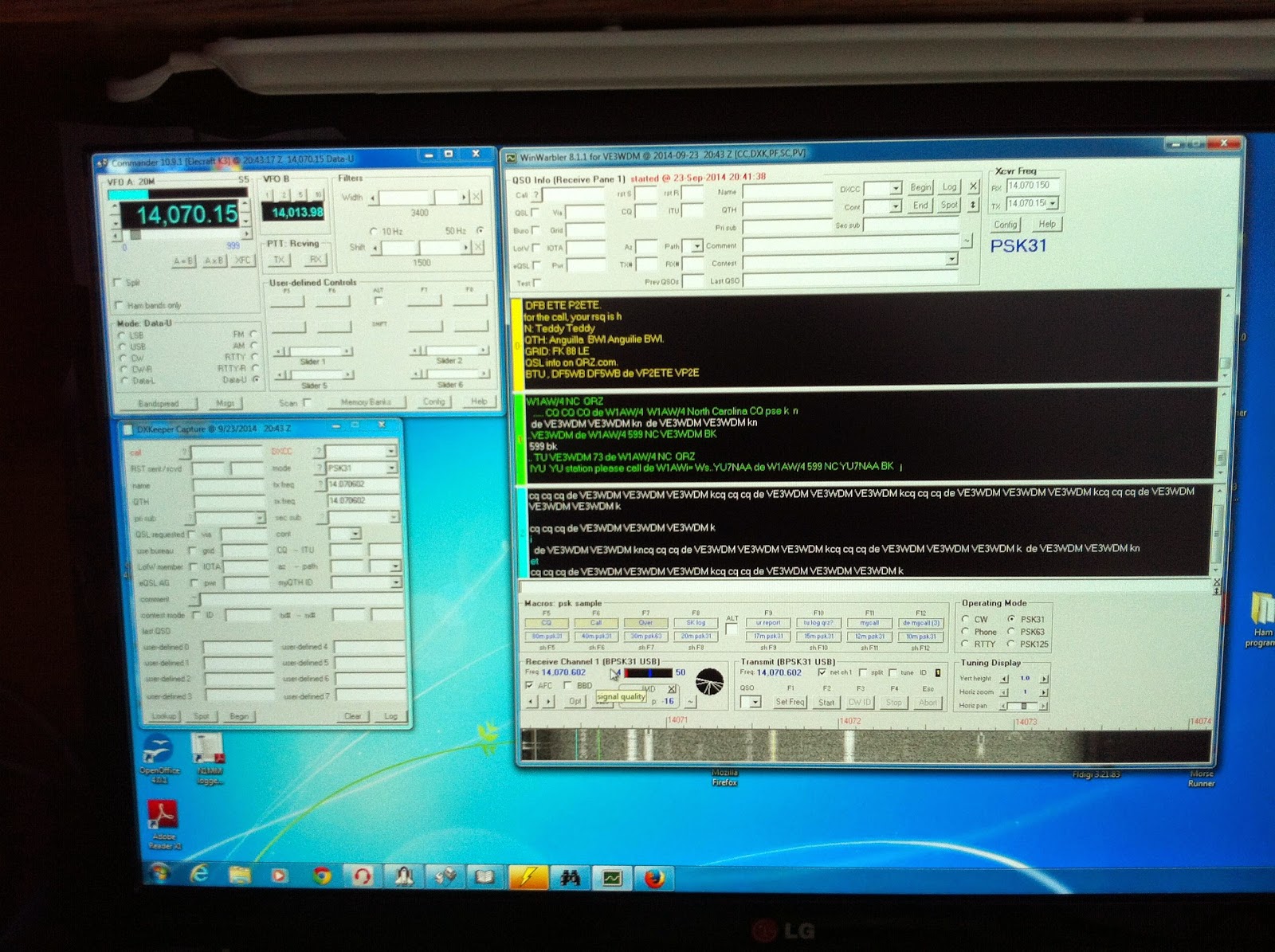The width and height of the screenshot is (1275, 952).
Task: Click the Filters Shift slider in Commander
Action: pyautogui.click(x=421, y=248)
